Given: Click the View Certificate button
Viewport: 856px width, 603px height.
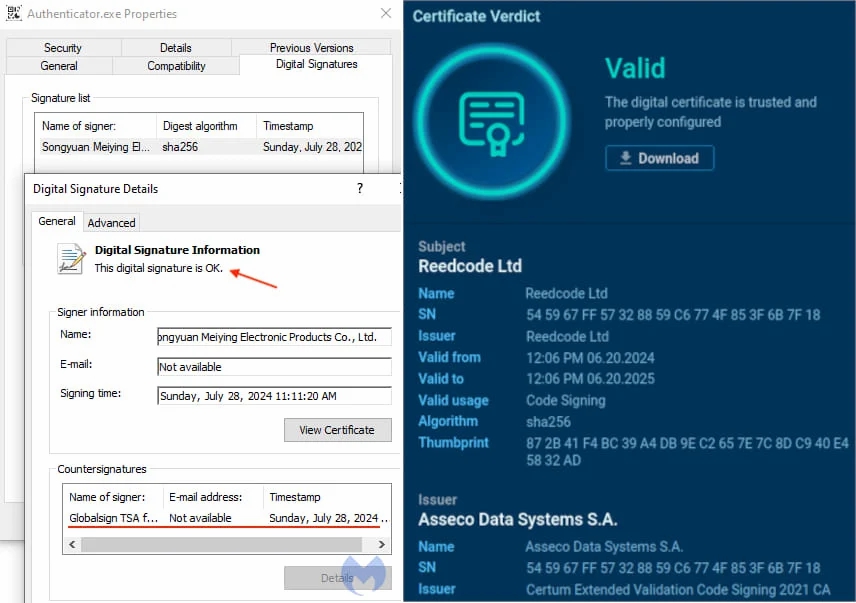Looking at the screenshot, I should point(337,430).
